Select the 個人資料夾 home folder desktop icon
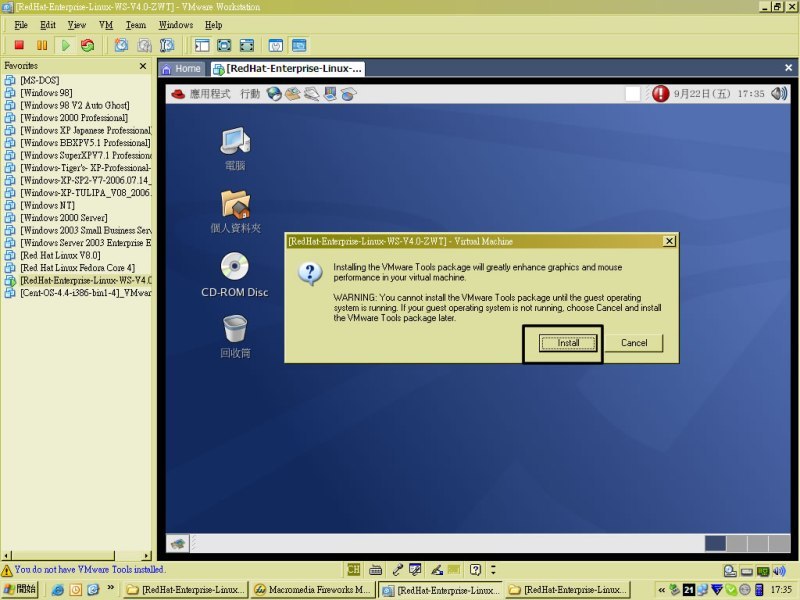The width and height of the screenshot is (800, 600). (x=235, y=212)
